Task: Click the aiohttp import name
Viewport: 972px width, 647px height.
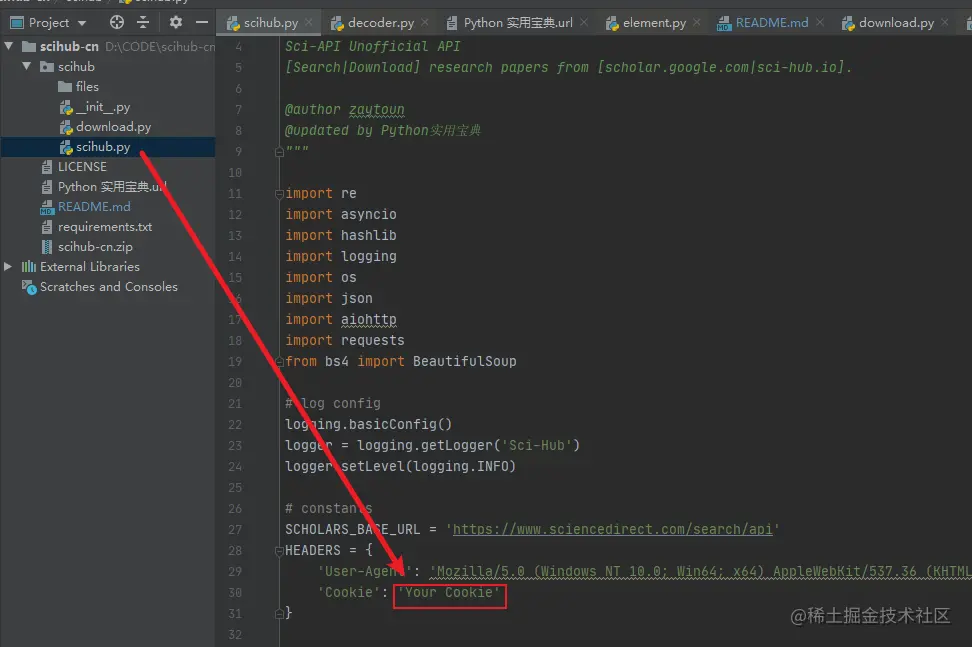Action: click(368, 319)
